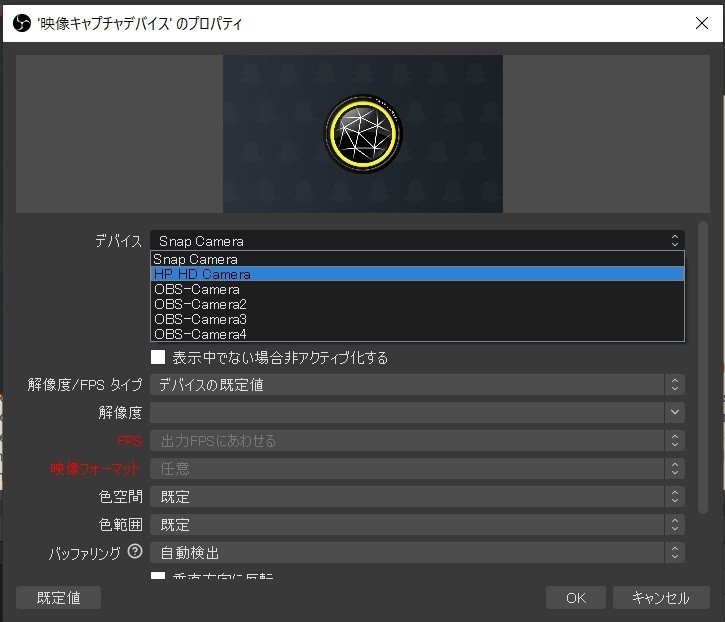Open the 色範囲 dropdown

(x=417, y=524)
